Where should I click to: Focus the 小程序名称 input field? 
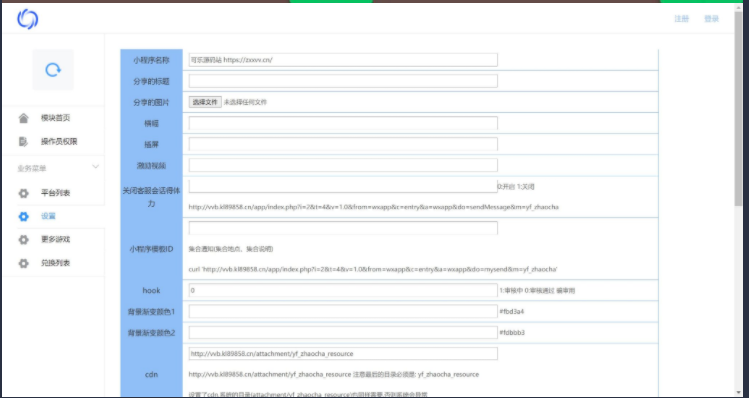[x=343, y=60]
